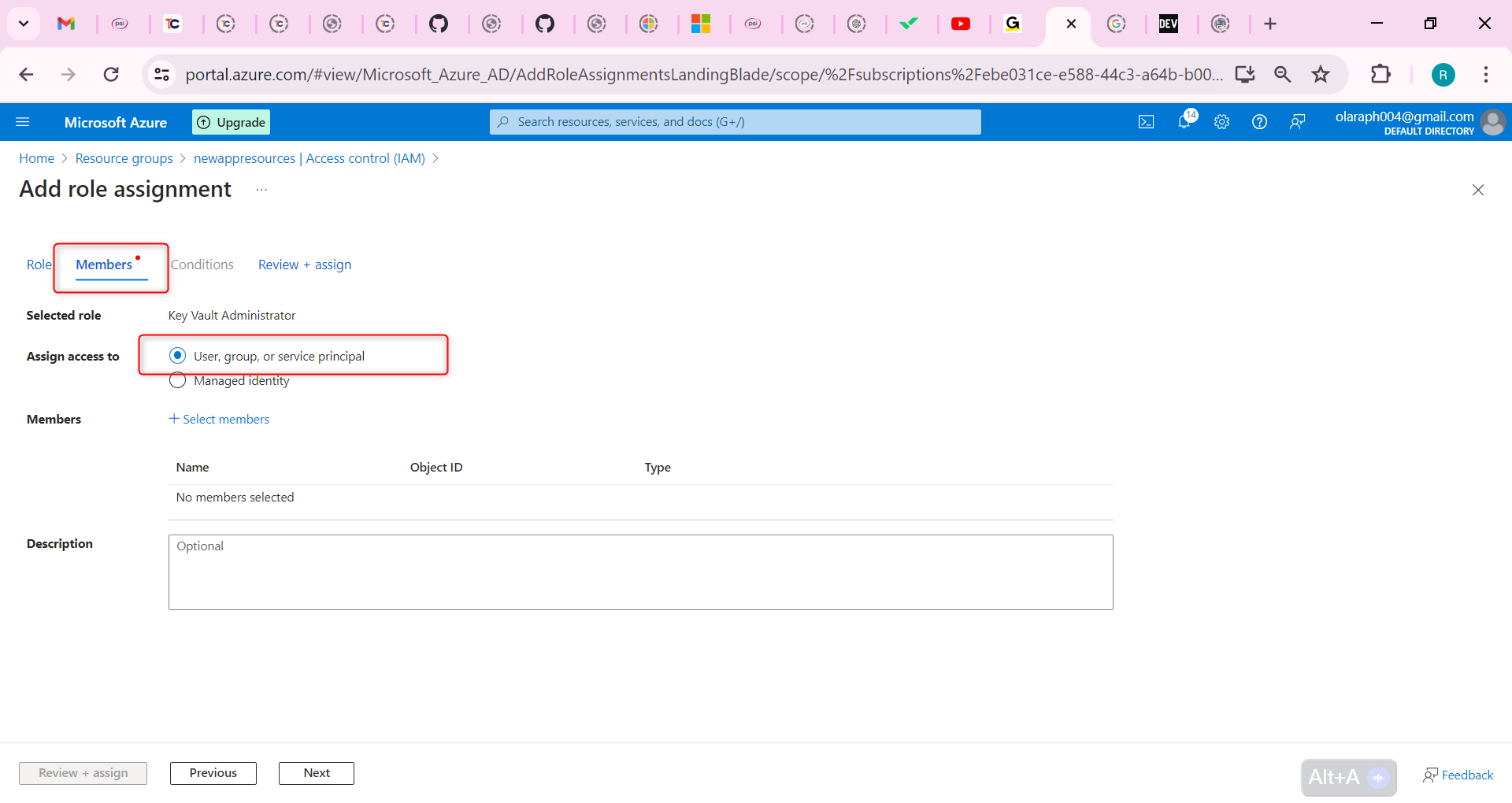Screen dimensions: 1512x803
Task: Switch to the Role tab
Action: coord(38,265)
